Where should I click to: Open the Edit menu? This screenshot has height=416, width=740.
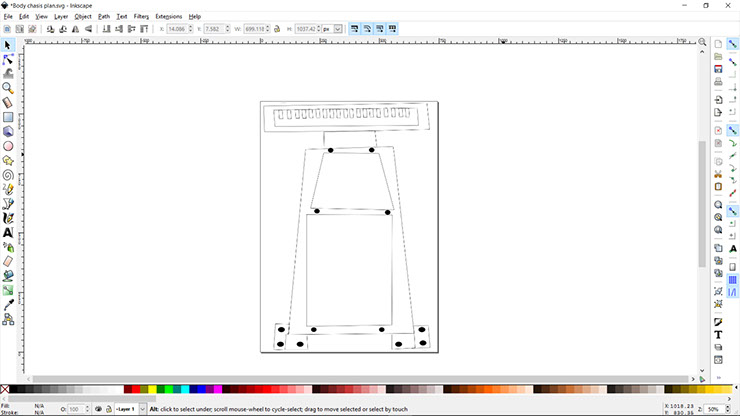[24, 17]
